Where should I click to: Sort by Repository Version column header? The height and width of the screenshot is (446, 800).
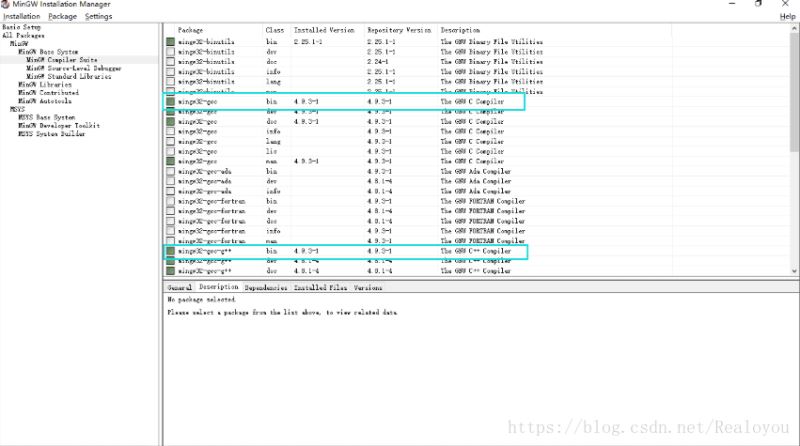point(401,30)
